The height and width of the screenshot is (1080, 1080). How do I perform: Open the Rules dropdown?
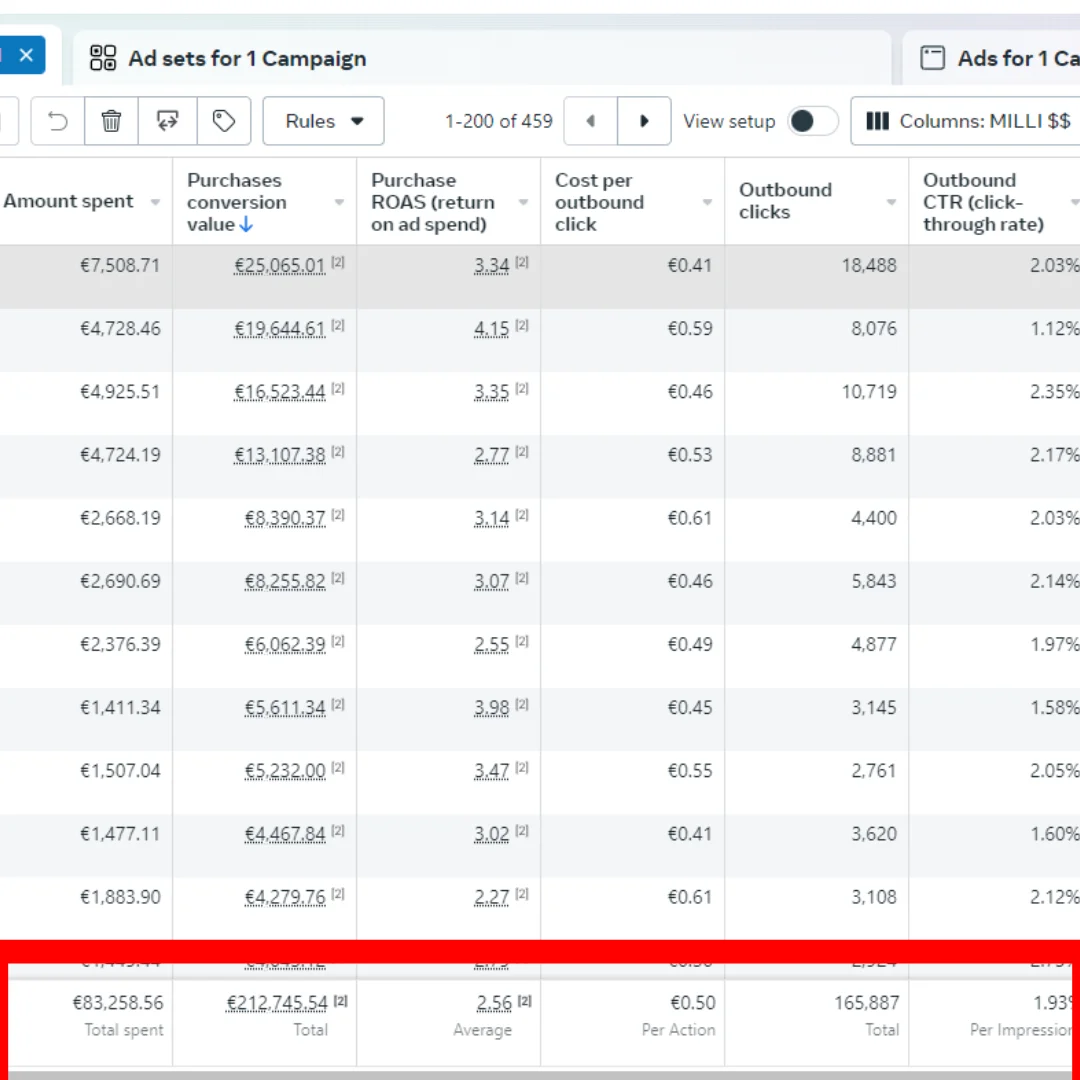click(x=323, y=121)
